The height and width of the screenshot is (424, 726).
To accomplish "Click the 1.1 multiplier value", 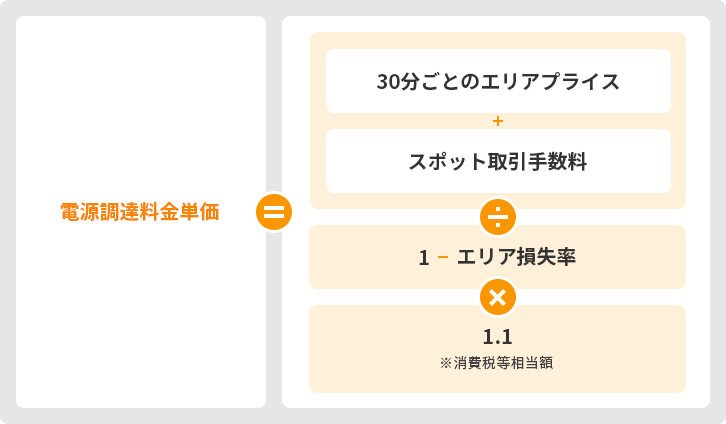I will pyautogui.click(x=497, y=336).
